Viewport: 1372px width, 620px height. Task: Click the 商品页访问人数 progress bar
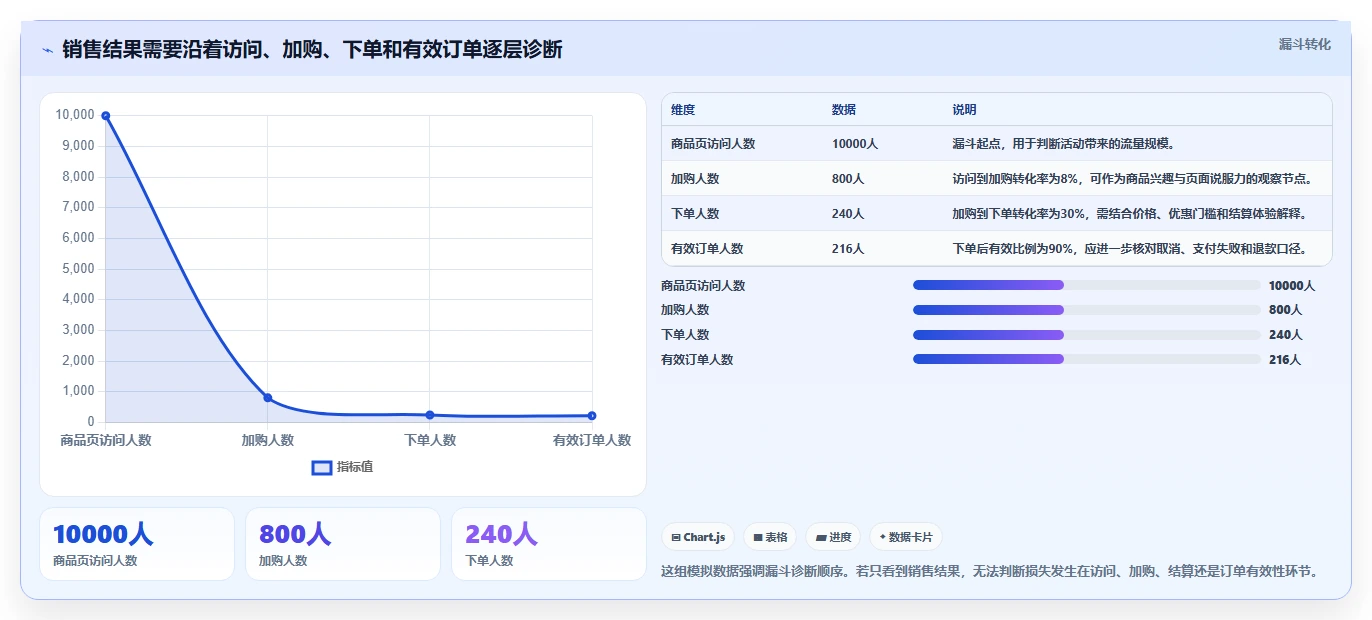click(1086, 285)
